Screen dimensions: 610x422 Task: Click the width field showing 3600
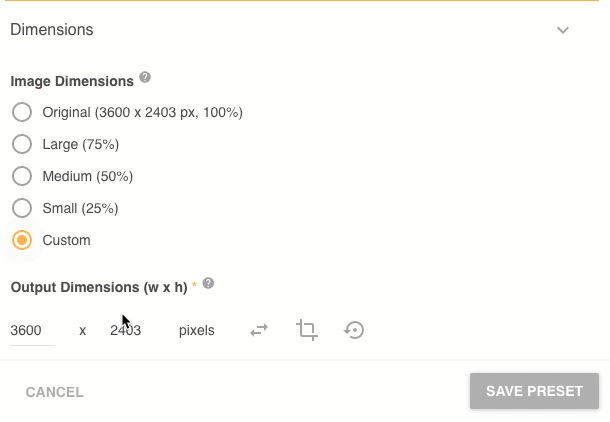[x=30, y=330]
